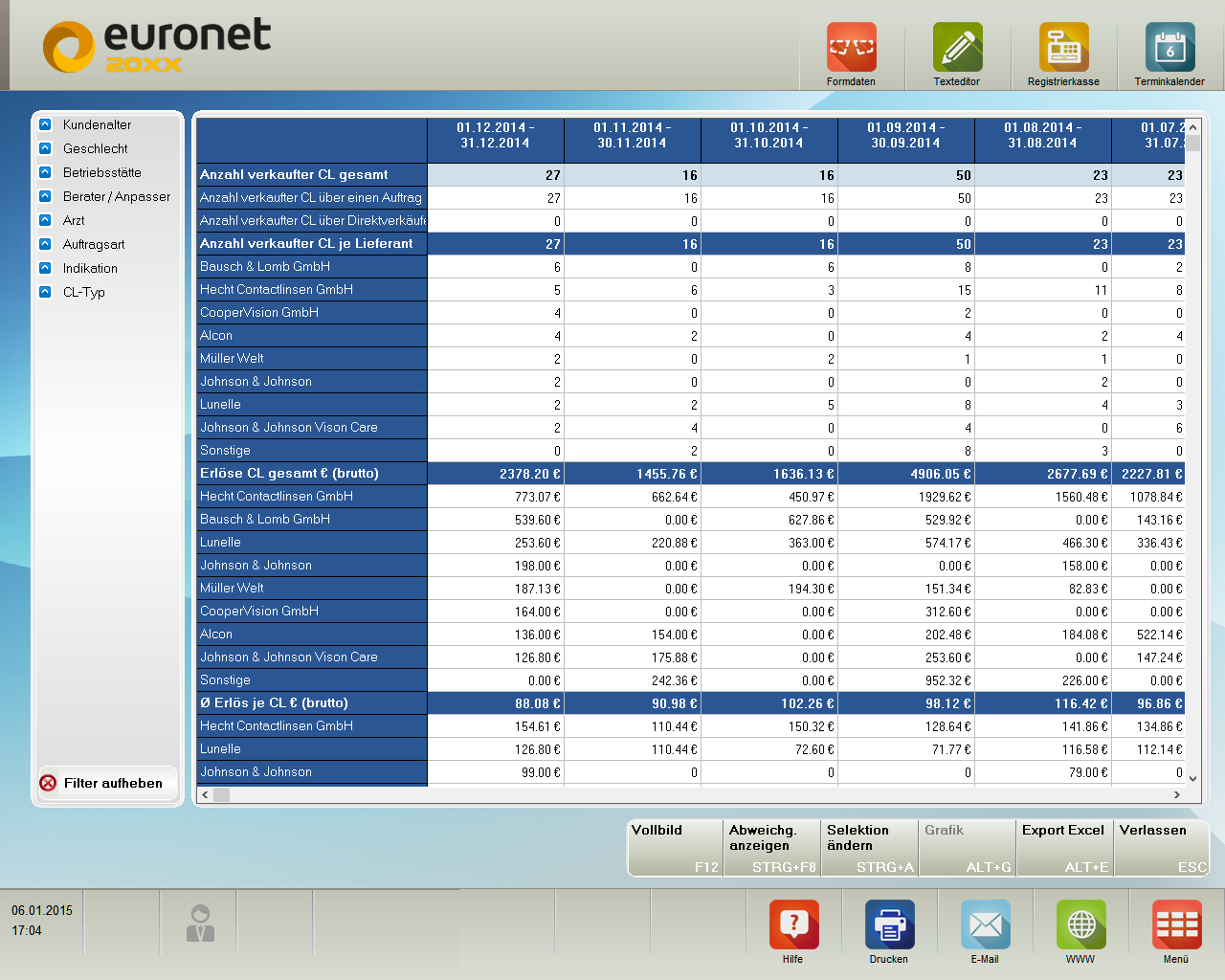Image resolution: width=1225 pixels, height=980 pixels.
Task: Click the user profile icon in bottom bar
Action: [x=200, y=924]
